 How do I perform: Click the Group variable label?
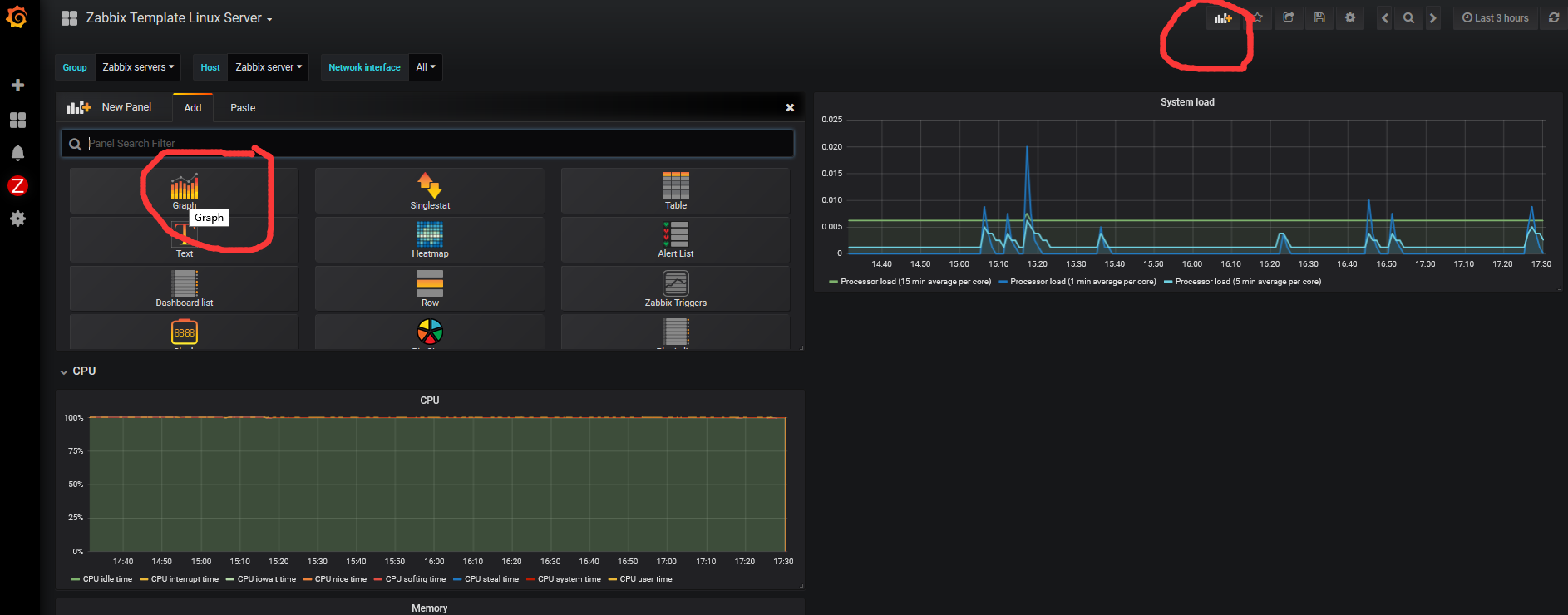point(75,67)
